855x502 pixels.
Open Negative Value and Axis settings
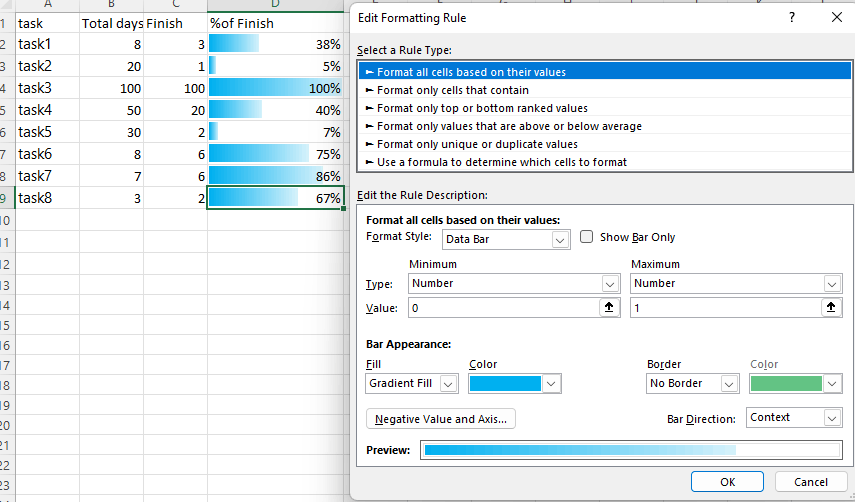point(441,419)
